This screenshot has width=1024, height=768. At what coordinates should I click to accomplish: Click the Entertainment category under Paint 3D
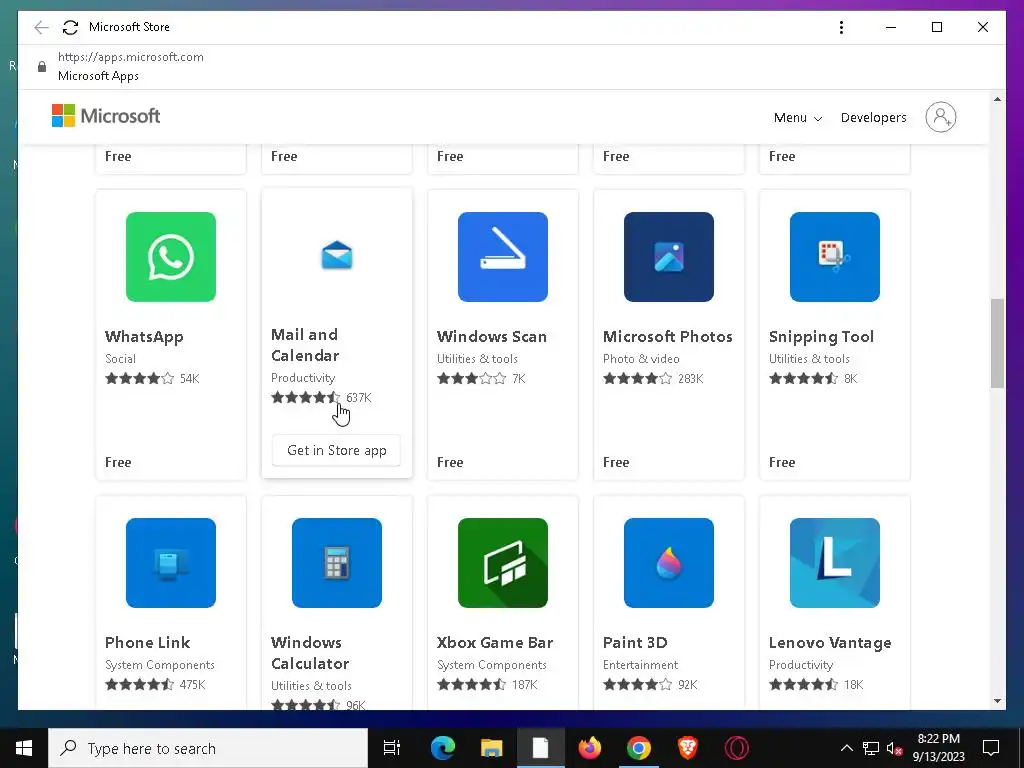tap(640, 665)
